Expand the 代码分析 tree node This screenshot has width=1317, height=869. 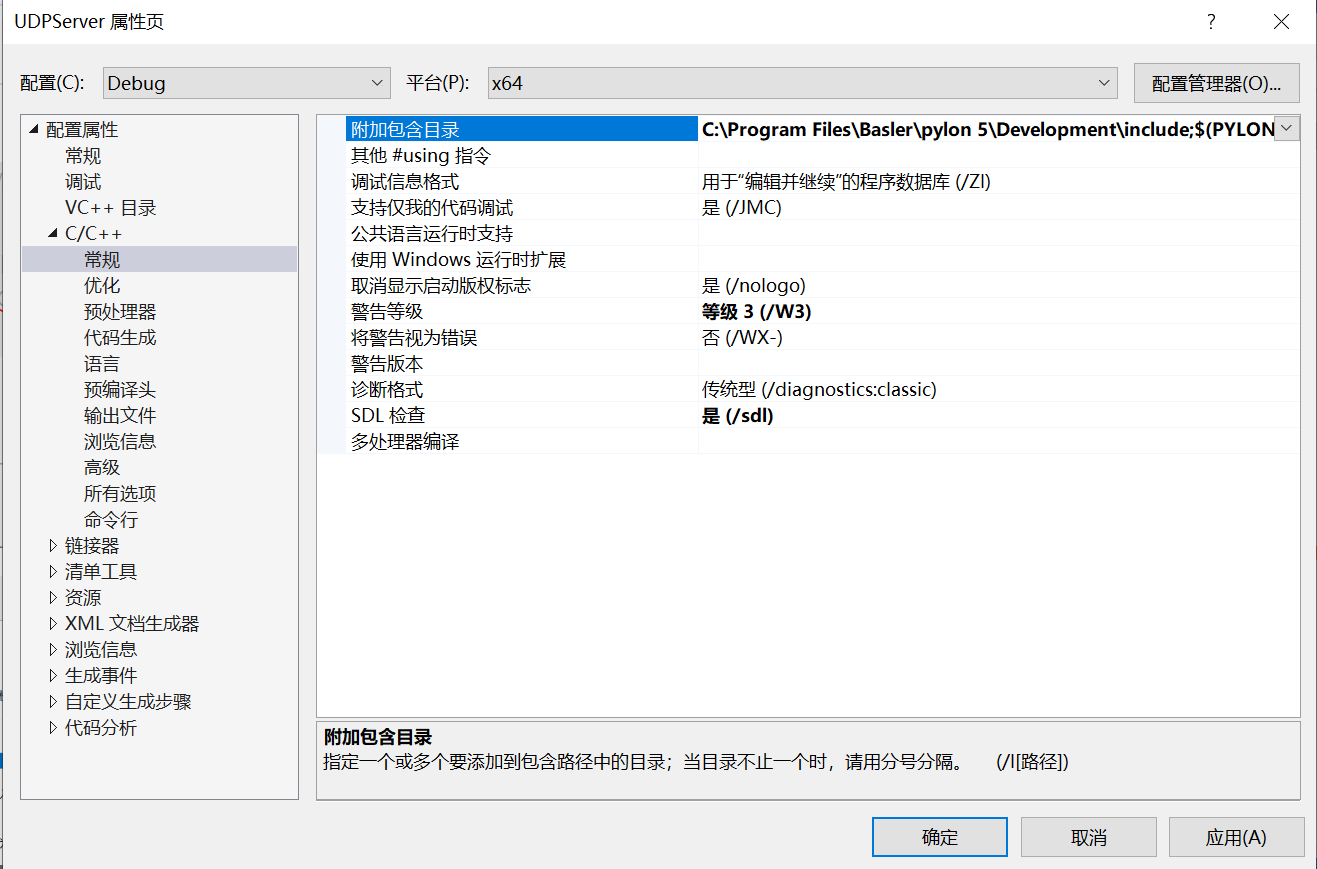tap(53, 727)
